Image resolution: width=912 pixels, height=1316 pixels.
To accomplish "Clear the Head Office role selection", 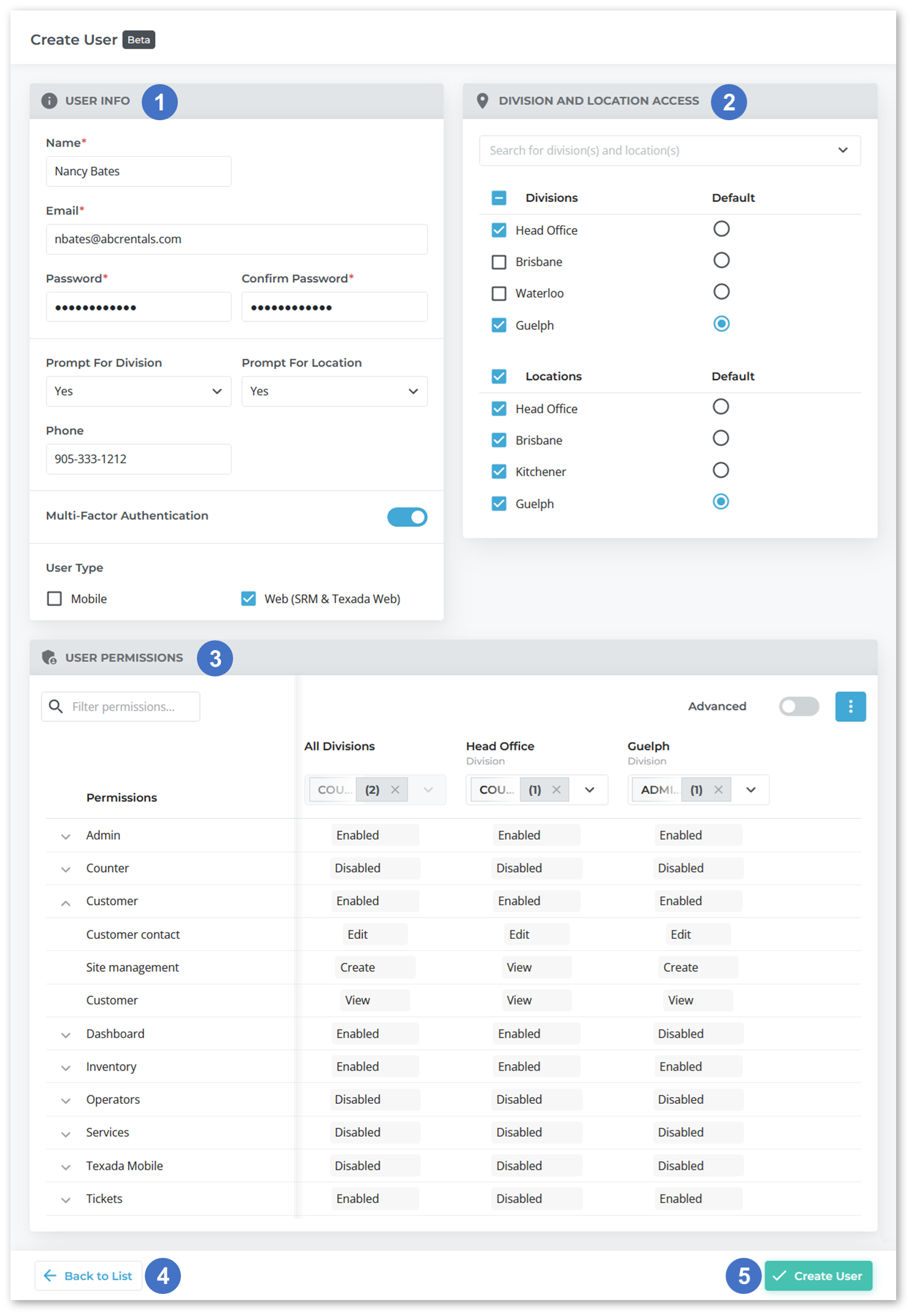I will [556, 790].
